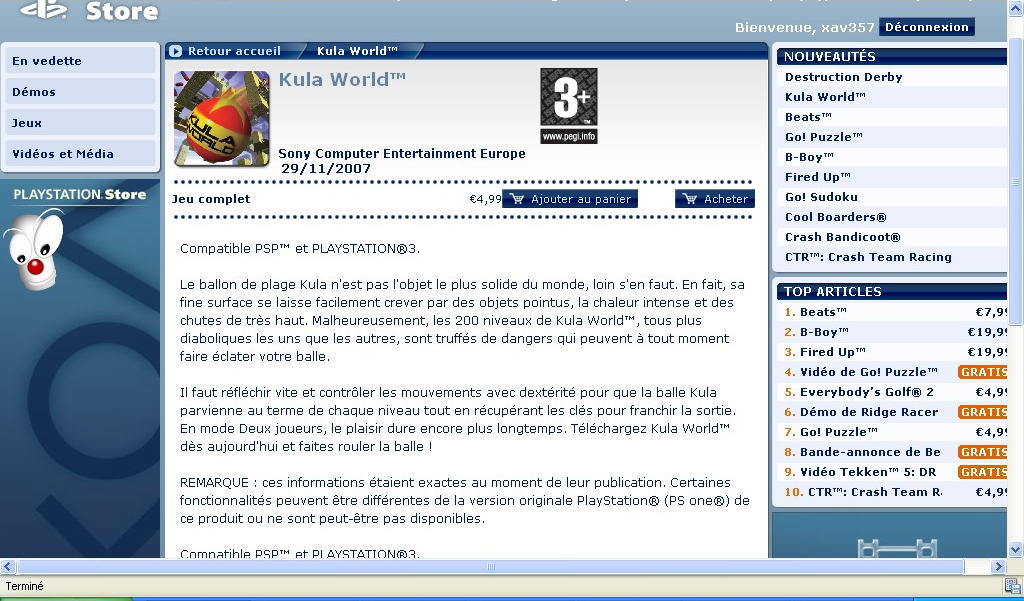Click the €4,99 Jeu complet price

tap(485, 199)
